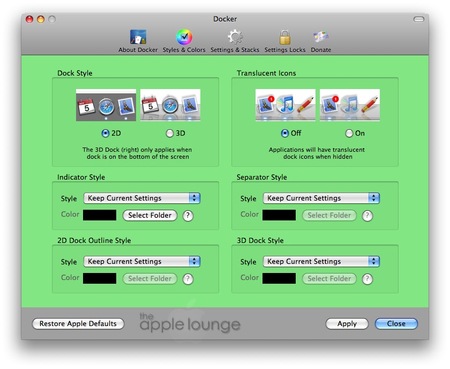Click Restore Apple Defaults button
Viewport: 450px width, 369px height.
tap(78, 324)
